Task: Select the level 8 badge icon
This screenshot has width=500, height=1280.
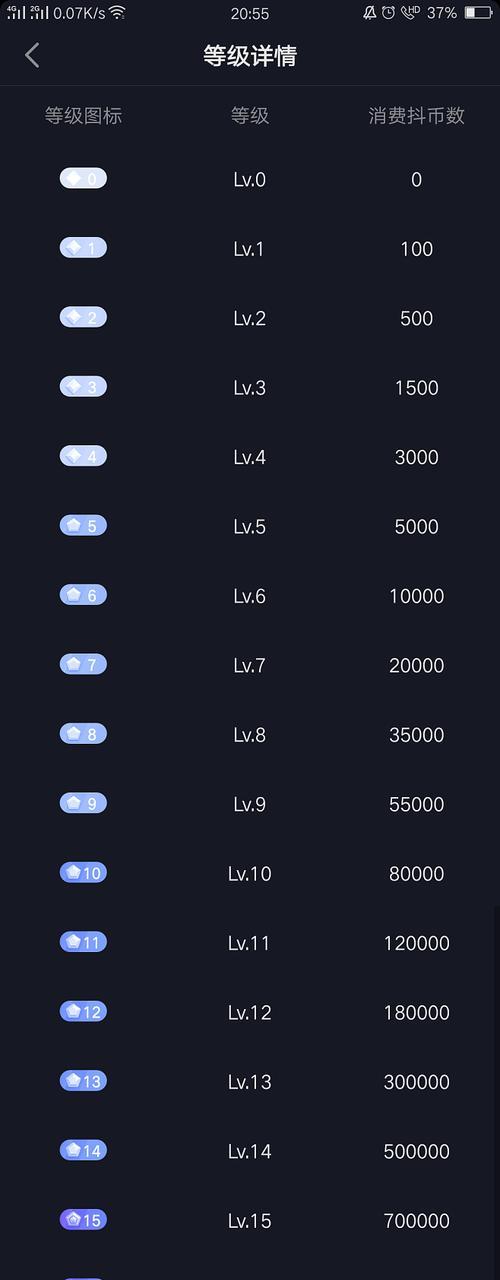Action: click(x=83, y=734)
